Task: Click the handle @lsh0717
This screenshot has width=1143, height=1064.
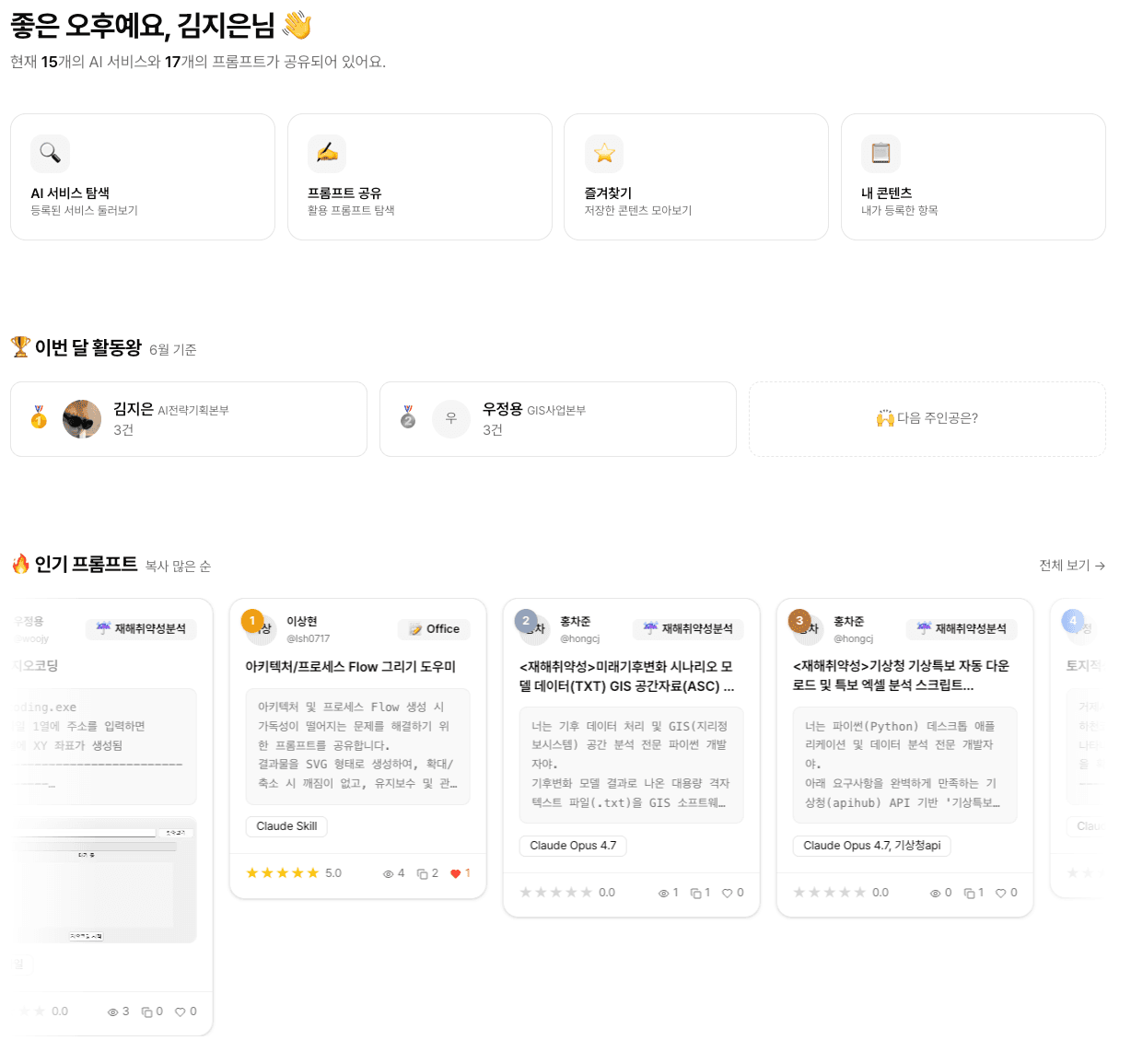Action: coord(308,638)
